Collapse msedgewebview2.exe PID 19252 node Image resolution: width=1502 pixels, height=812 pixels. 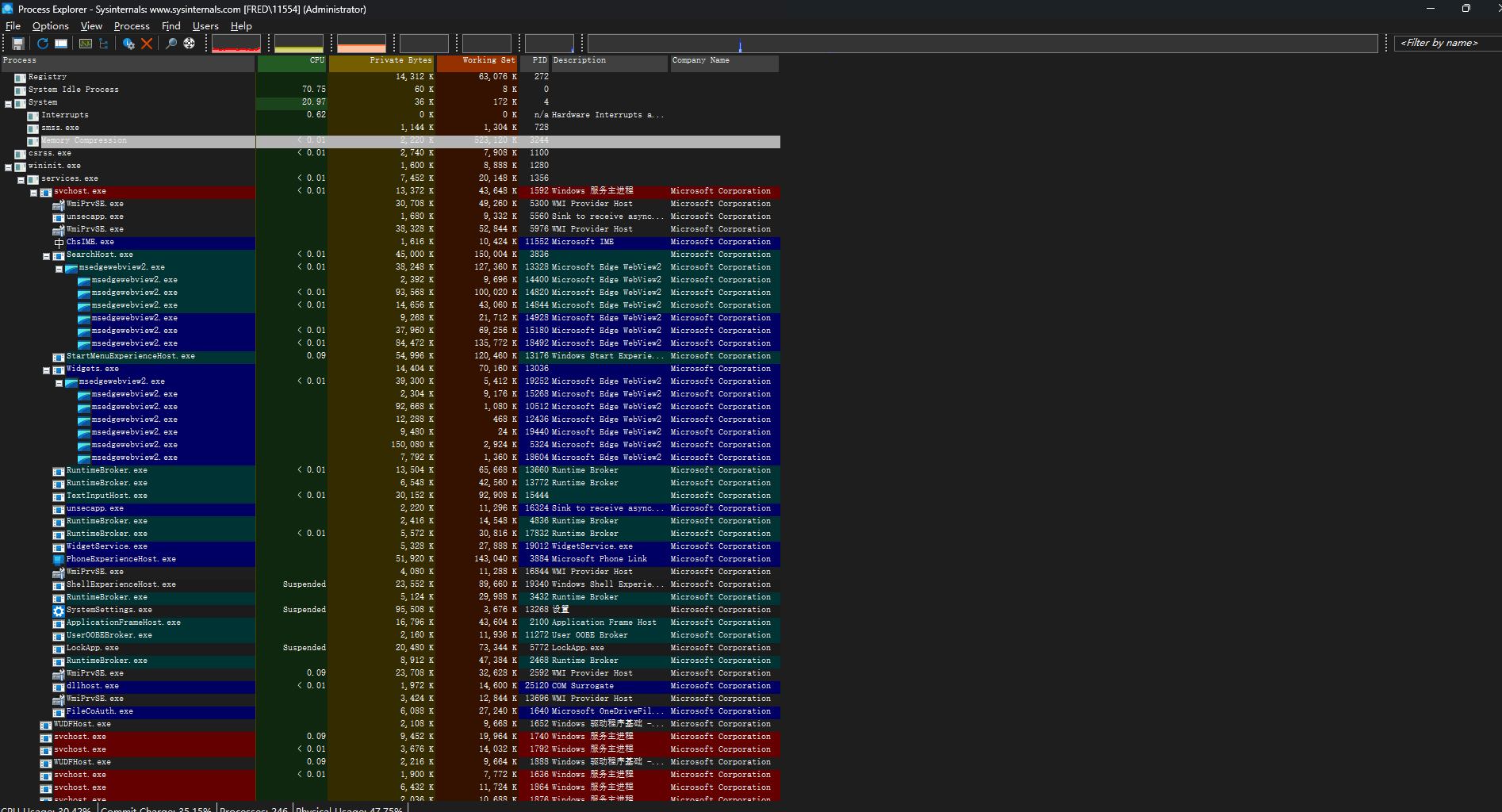click(x=59, y=383)
